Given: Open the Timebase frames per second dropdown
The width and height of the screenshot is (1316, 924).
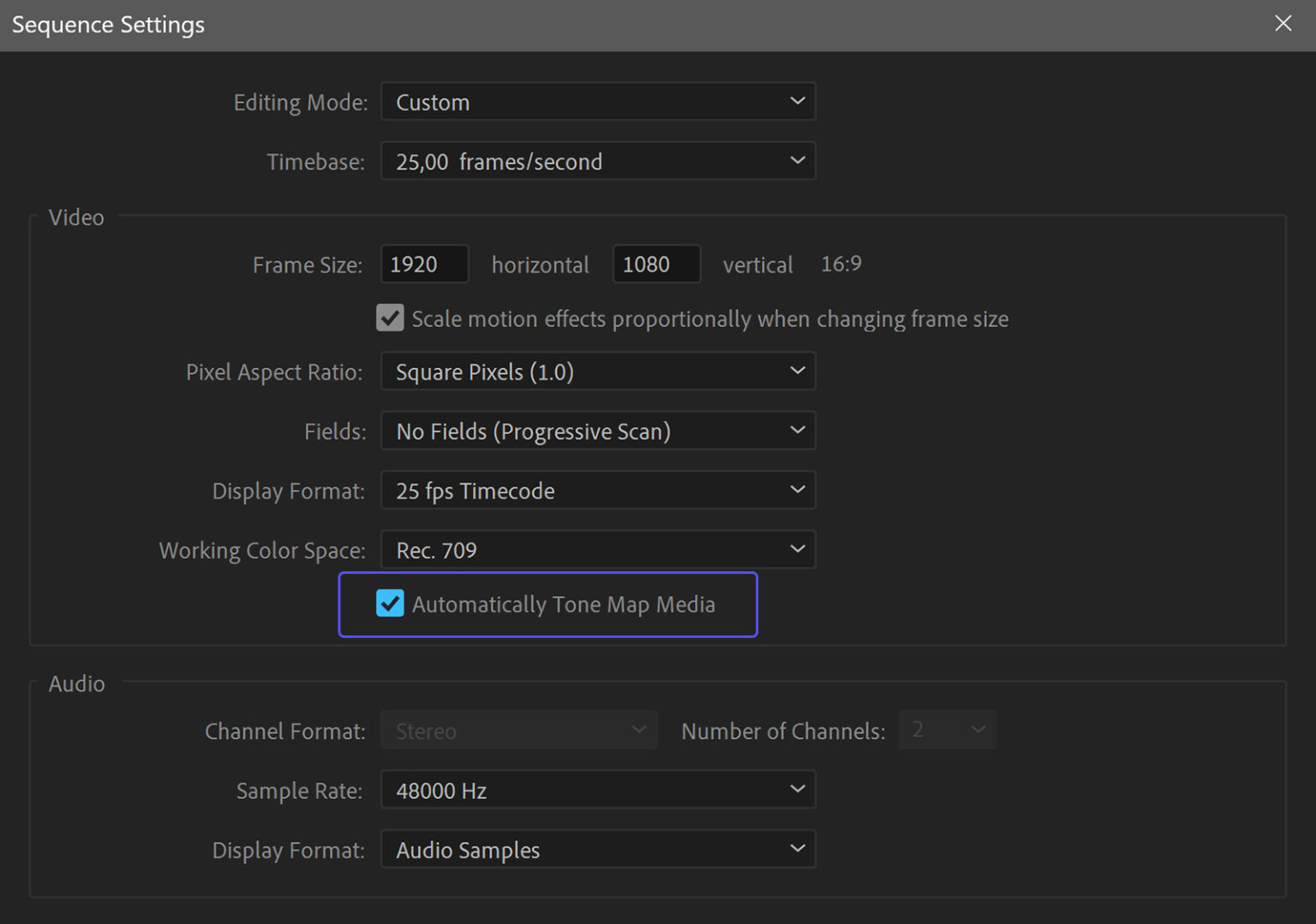Looking at the screenshot, I should click(x=598, y=161).
